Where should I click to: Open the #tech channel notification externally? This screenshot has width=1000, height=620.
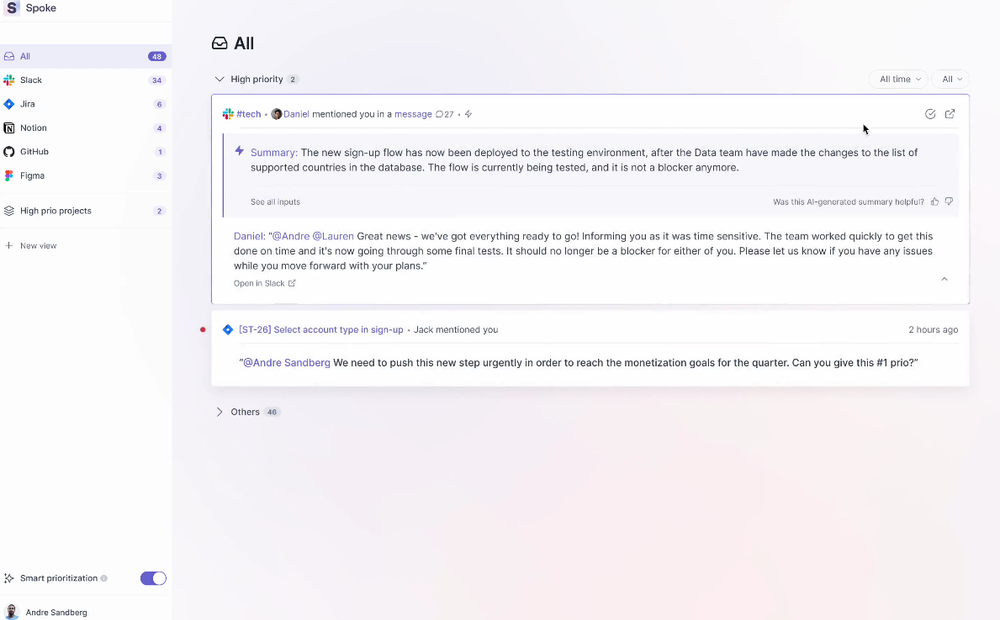coord(950,113)
